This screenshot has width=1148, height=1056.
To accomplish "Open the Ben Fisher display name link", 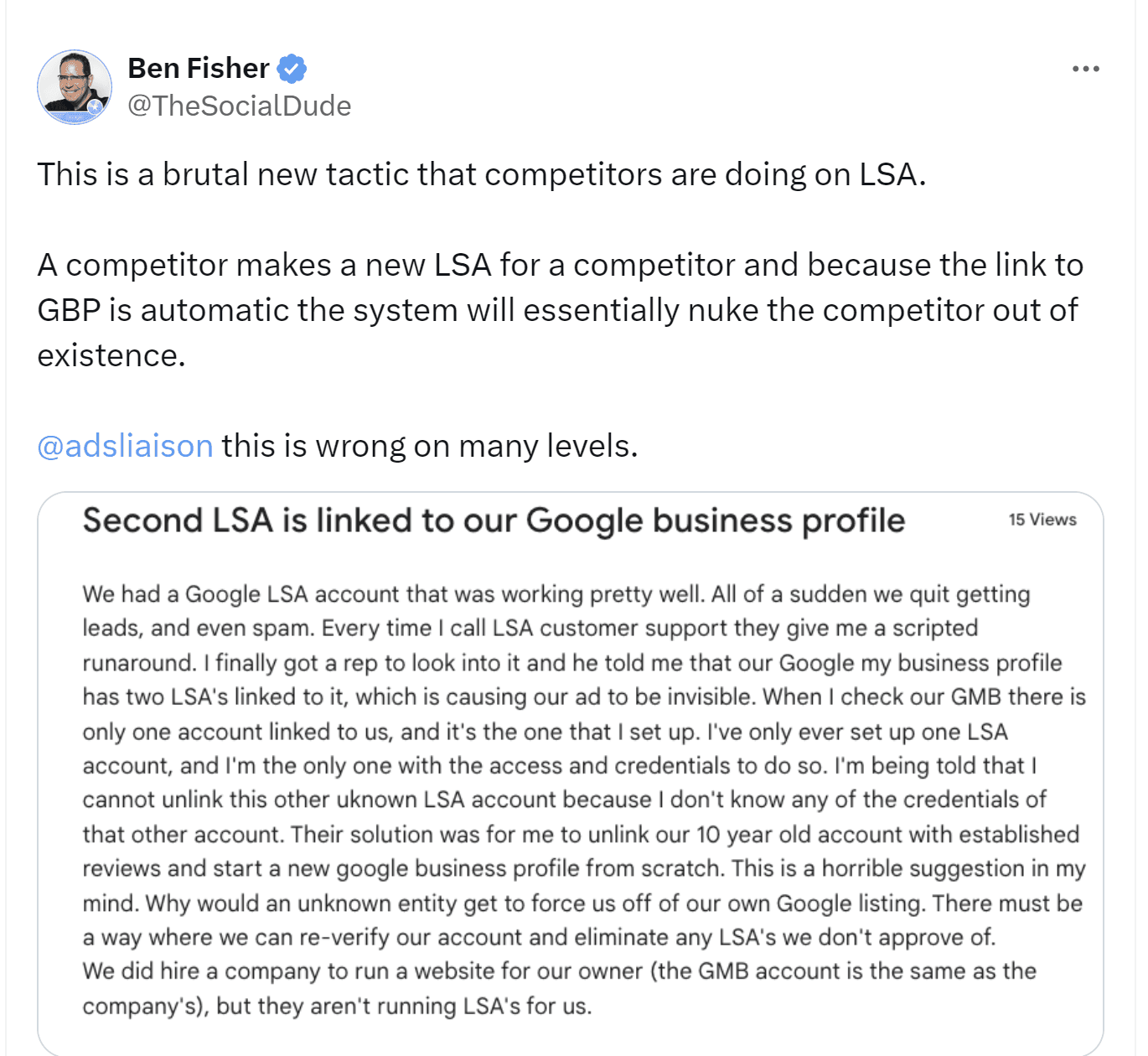I will click(198, 69).
